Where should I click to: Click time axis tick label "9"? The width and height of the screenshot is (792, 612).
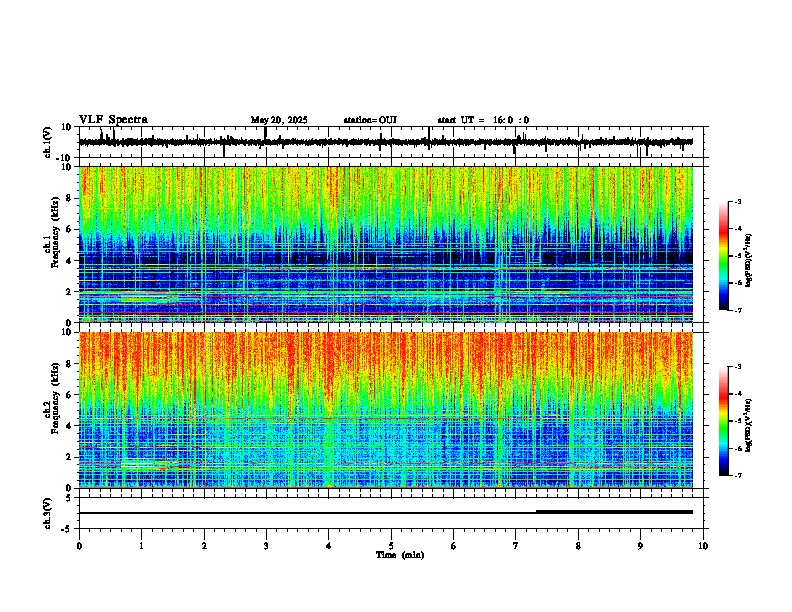640,546
